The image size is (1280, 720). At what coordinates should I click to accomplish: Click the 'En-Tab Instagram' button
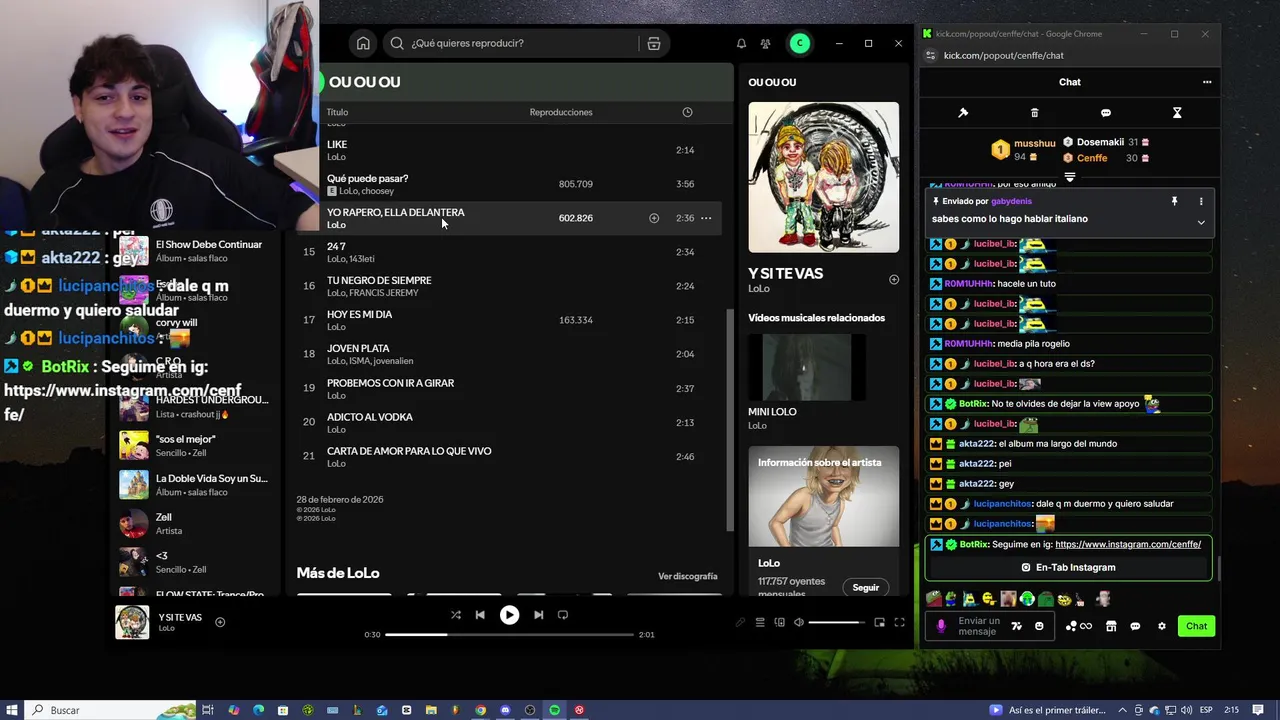point(1069,567)
